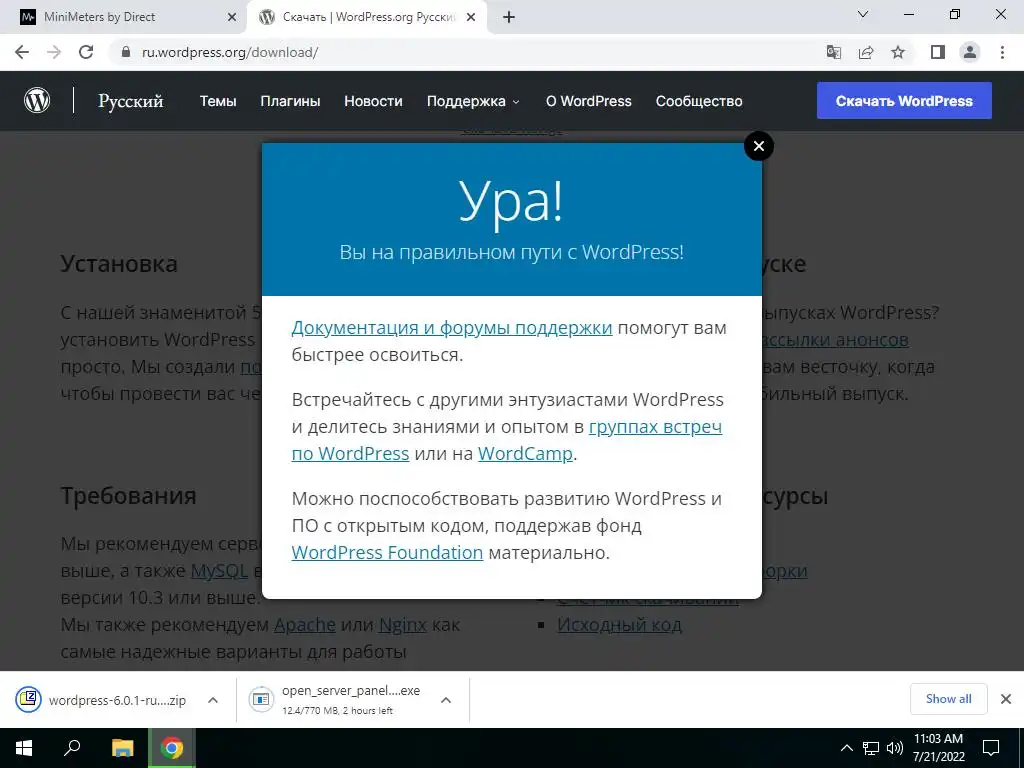Viewport: 1024px width, 768px height.
Task: Show hidden system tray icons chevron
Action: (x=846, y=748)
